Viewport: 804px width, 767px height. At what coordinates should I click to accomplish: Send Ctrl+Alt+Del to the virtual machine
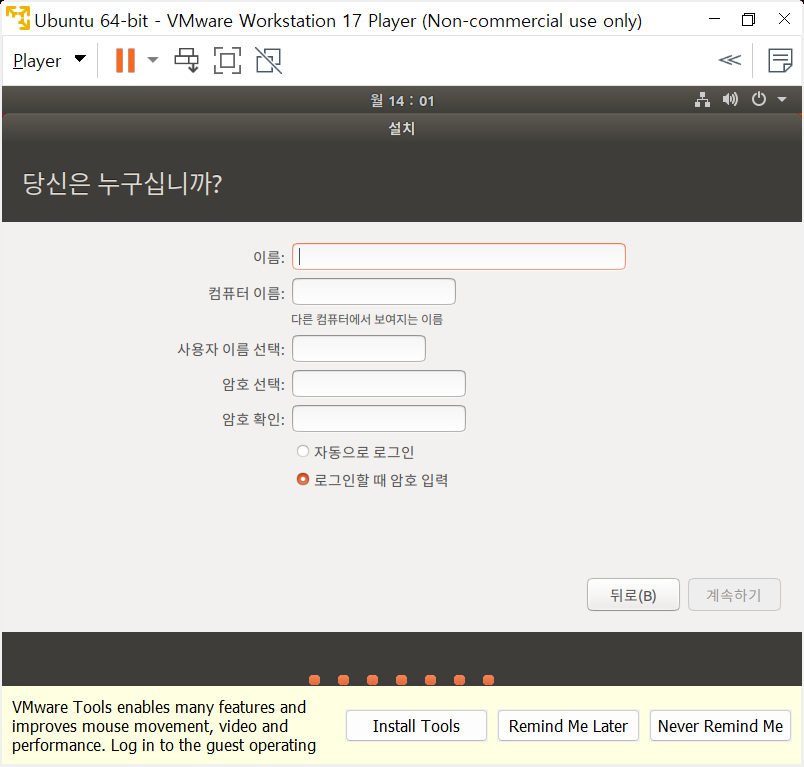[187, 60]
